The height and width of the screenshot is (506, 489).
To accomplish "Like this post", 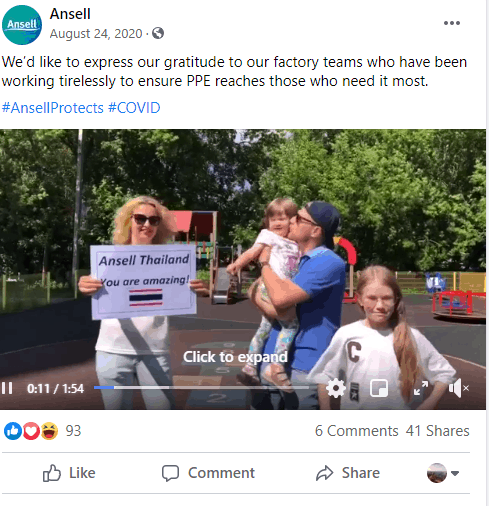I will tap(69, 473).
